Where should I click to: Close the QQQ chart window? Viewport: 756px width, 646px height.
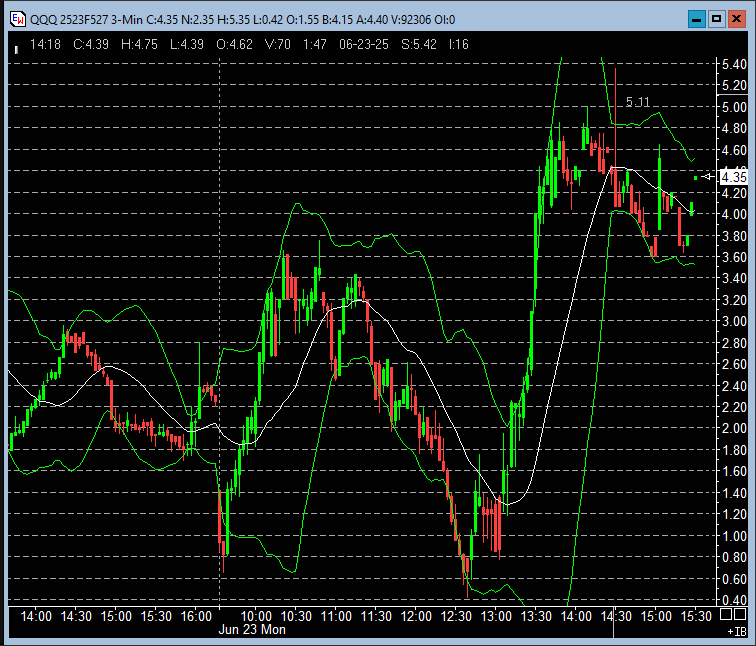point(737,19)
